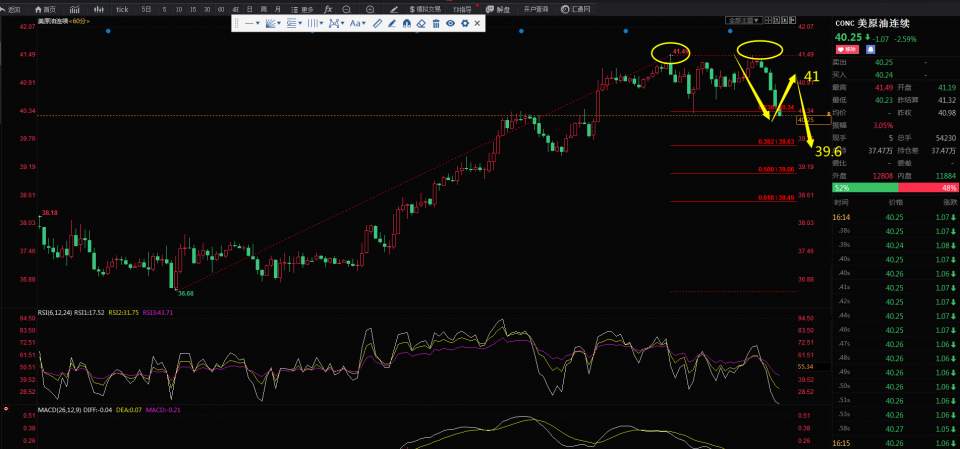Viewport: 960px width, 449px height.
Task: Toggle the magnet snap tool
Action: click(407, 23)
